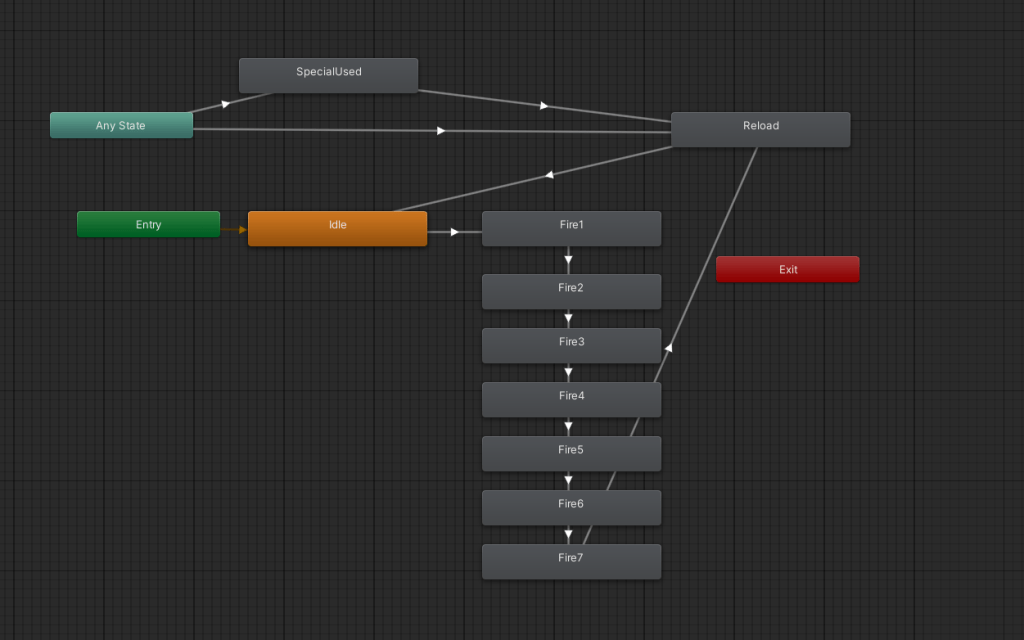Select the Fire1 state node
Image resolution: width=1024 pixels, height=640 pixels.
pos(571,228)
